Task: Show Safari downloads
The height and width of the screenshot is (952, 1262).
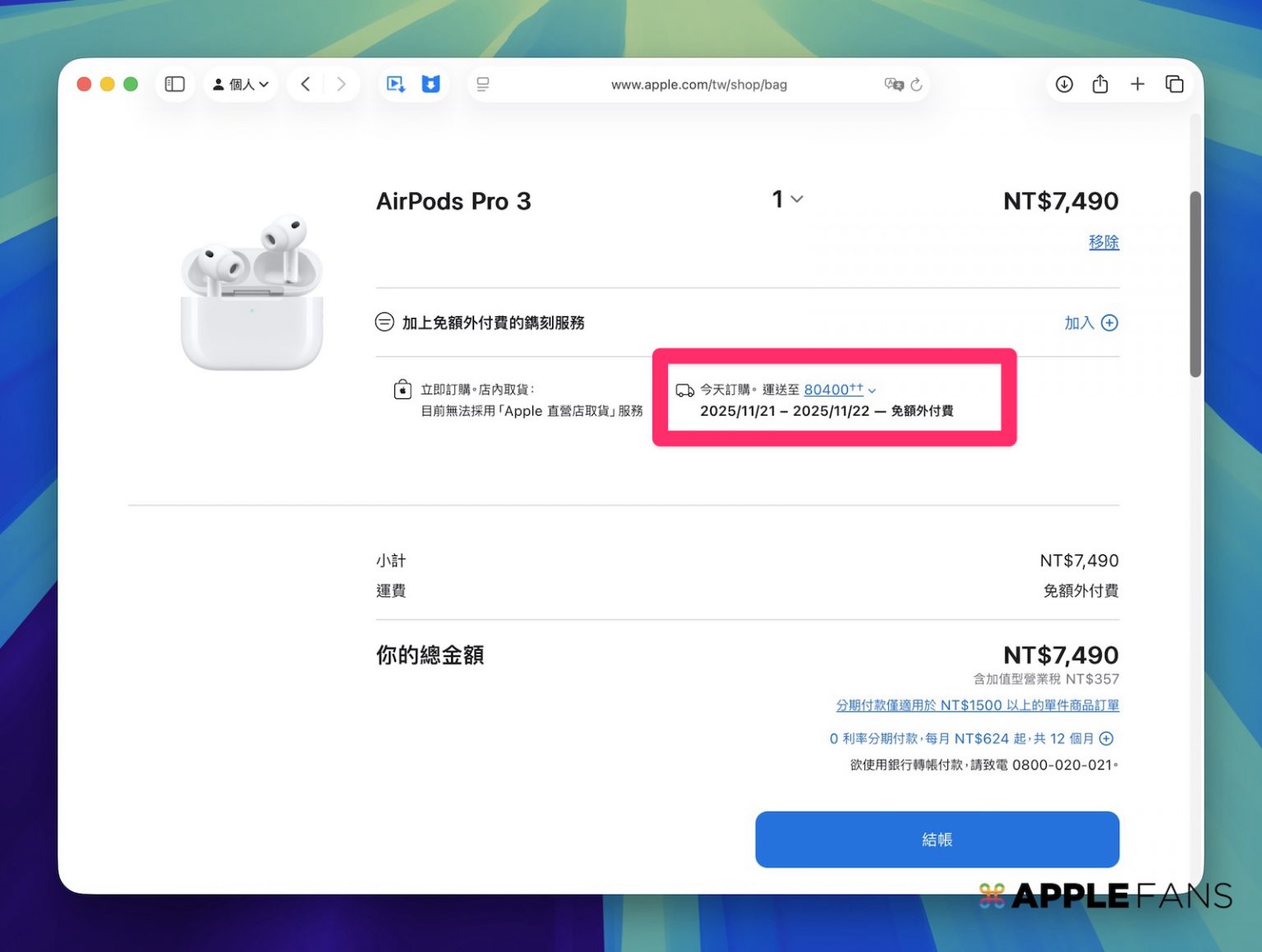Action: pyautogui.click(x=1064, y=84)
